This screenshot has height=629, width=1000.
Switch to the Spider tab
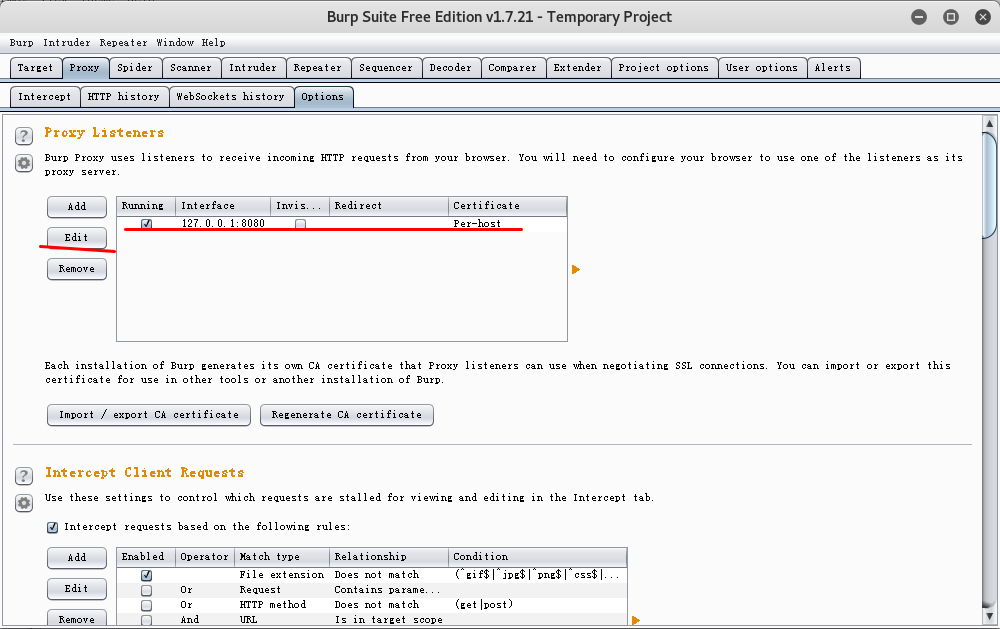click(135, 68)
